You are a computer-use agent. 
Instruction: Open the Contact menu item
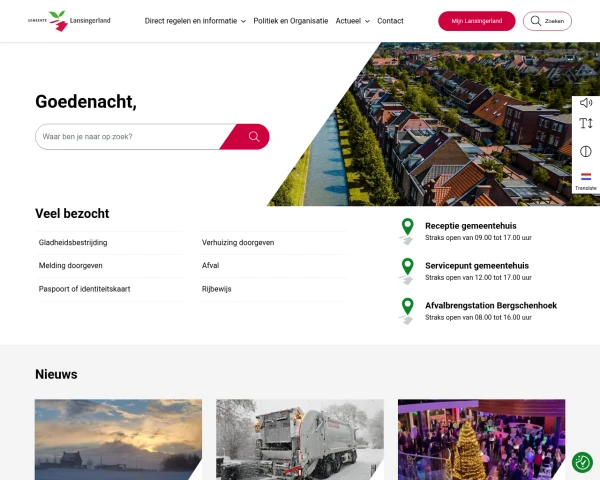click(390, 21)
